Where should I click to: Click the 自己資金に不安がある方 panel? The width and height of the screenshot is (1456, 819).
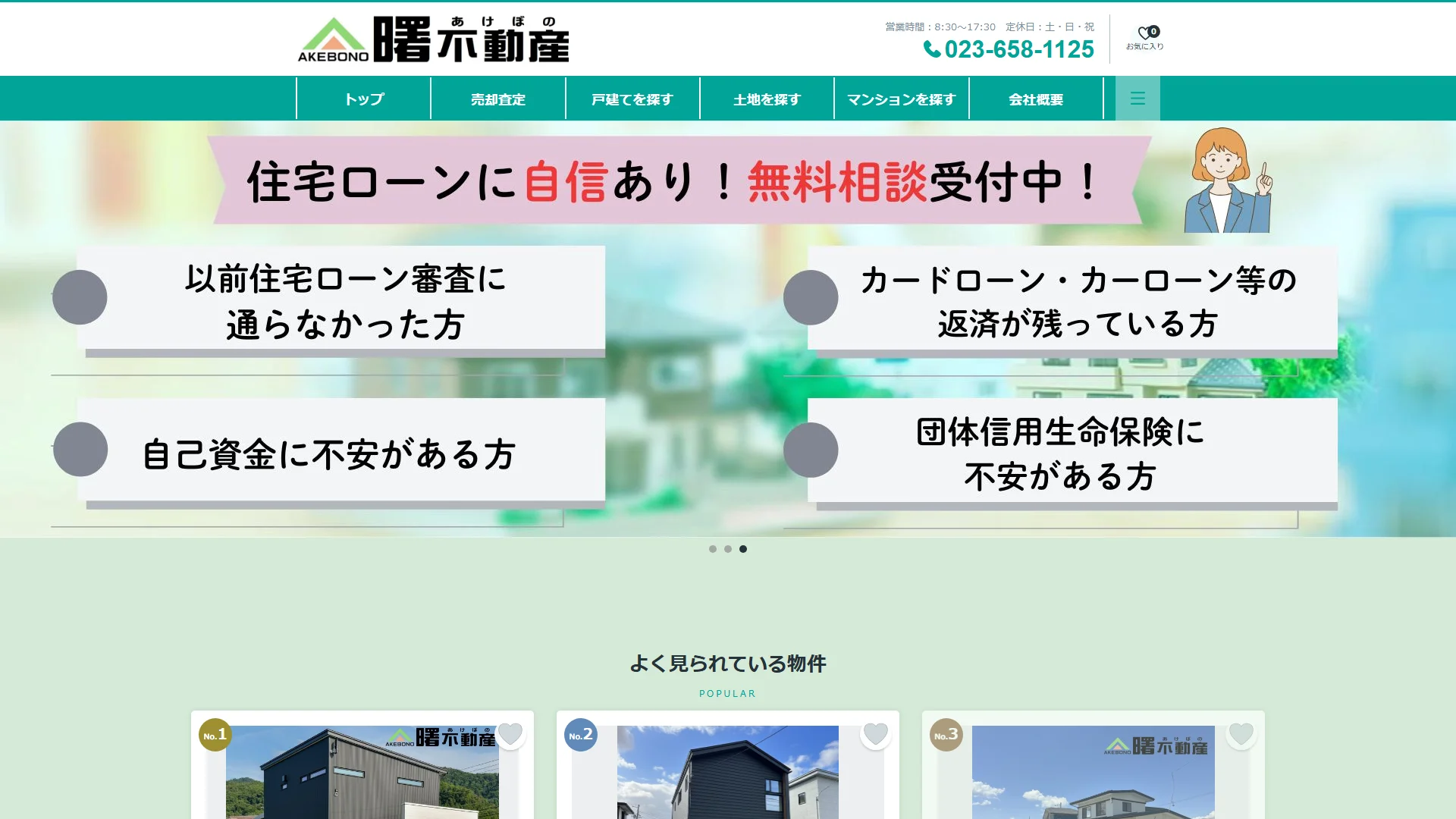[x=341, y=453]
